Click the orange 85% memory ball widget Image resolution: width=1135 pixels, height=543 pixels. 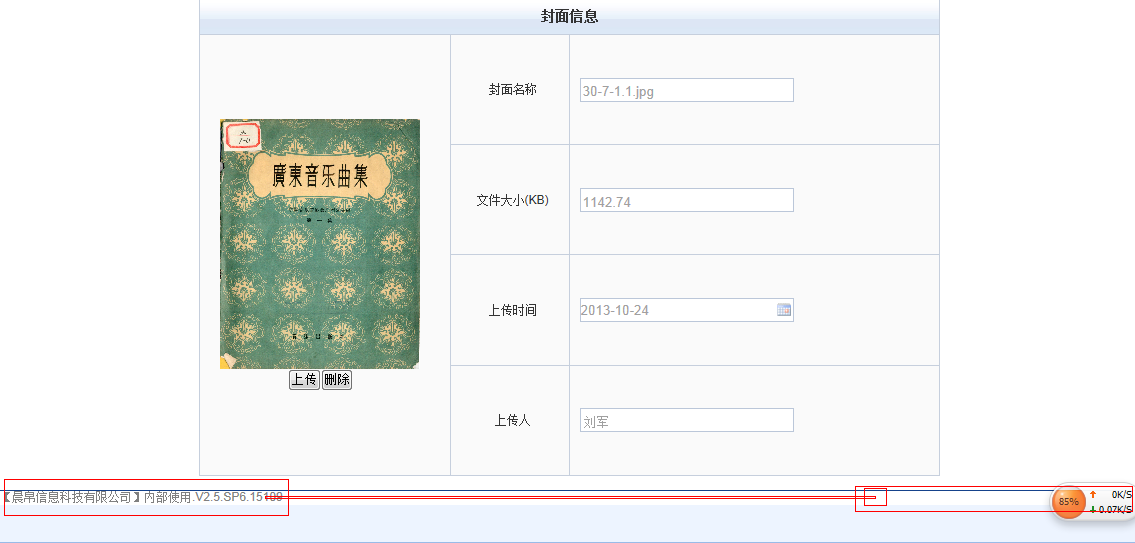coord(1068,501)
